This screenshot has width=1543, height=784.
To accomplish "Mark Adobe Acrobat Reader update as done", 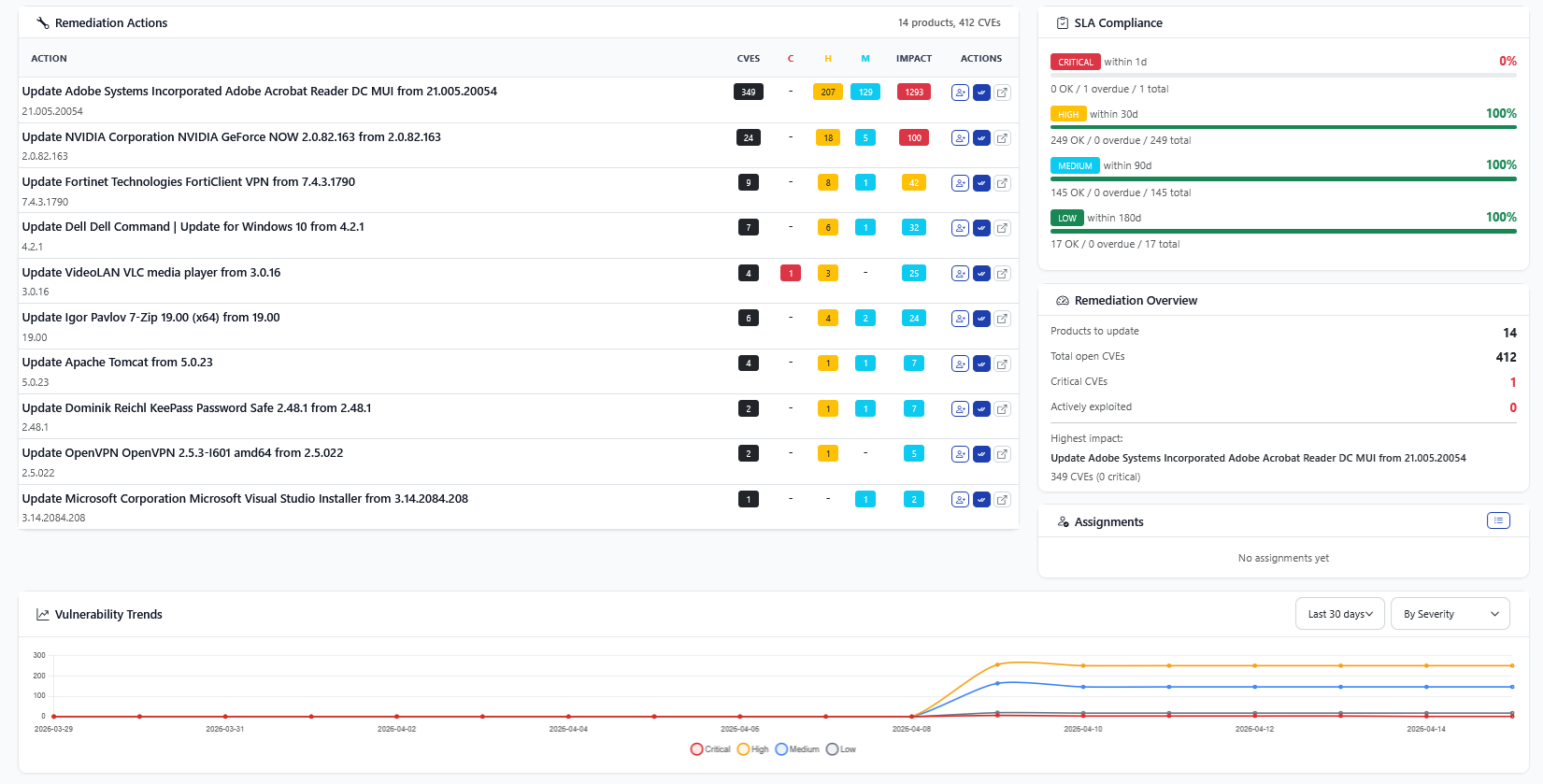I will click(x=981, y=93).
